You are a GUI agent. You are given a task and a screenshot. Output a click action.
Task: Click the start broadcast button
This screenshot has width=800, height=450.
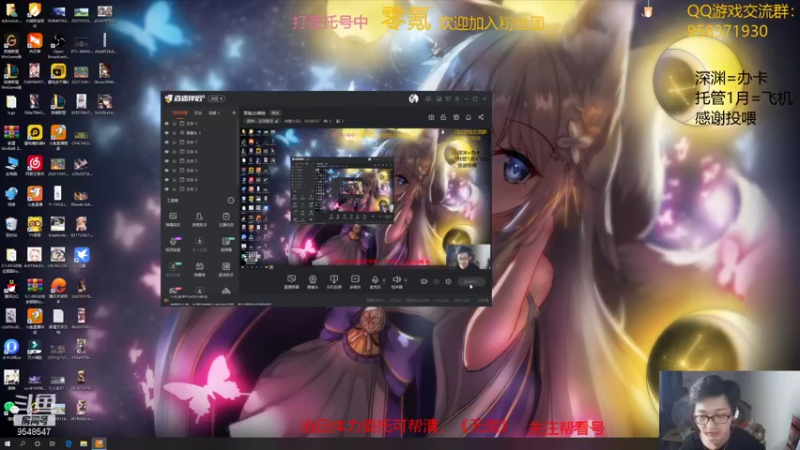coord(471,281)
